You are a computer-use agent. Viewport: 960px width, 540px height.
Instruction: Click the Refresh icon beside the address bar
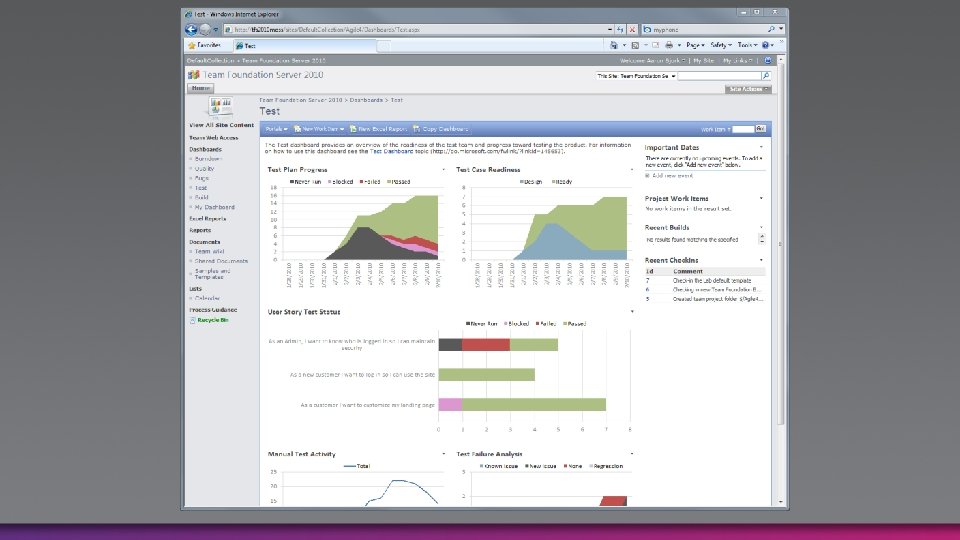(620, 29)
